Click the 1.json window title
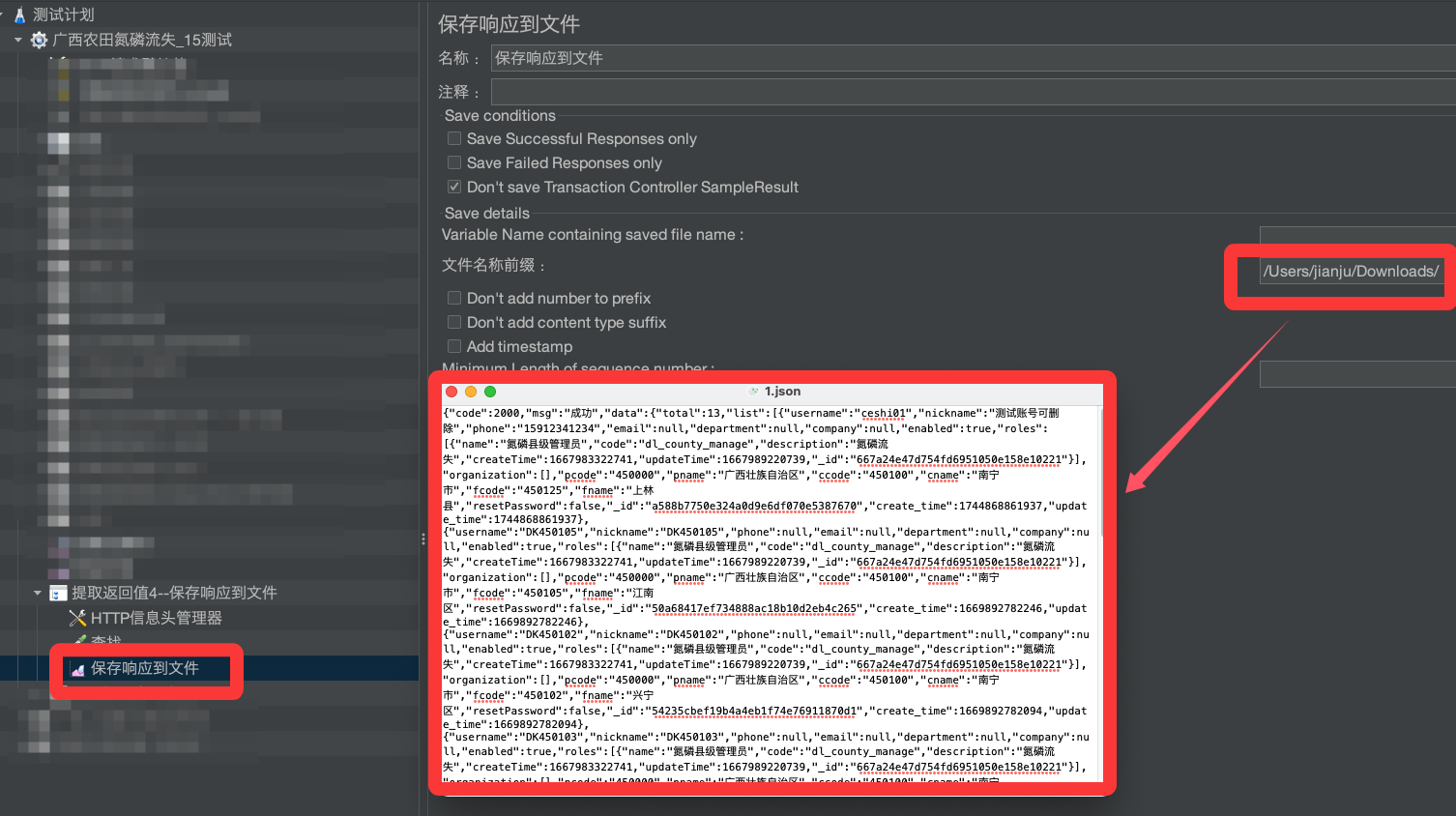1456x816 pixels. 782,392
